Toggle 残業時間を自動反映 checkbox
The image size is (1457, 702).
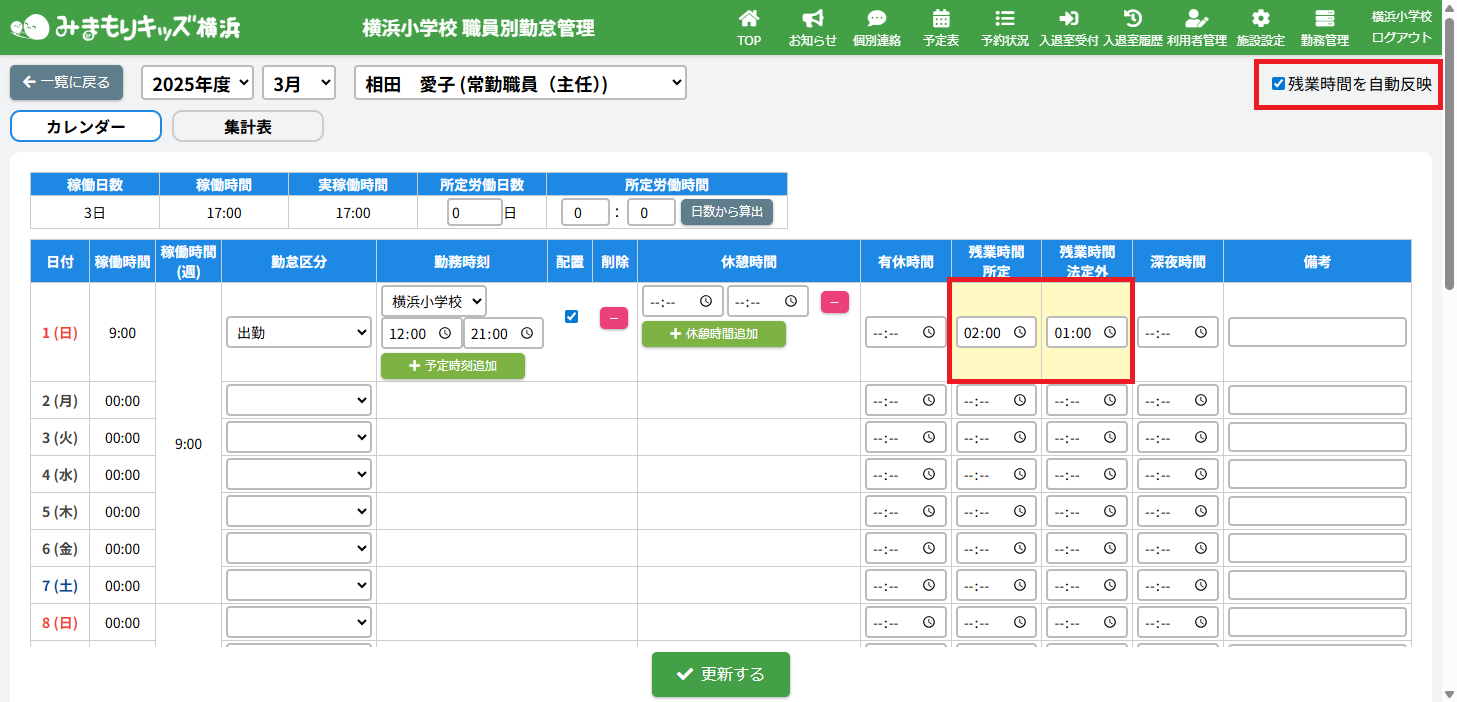point(1278,84)
